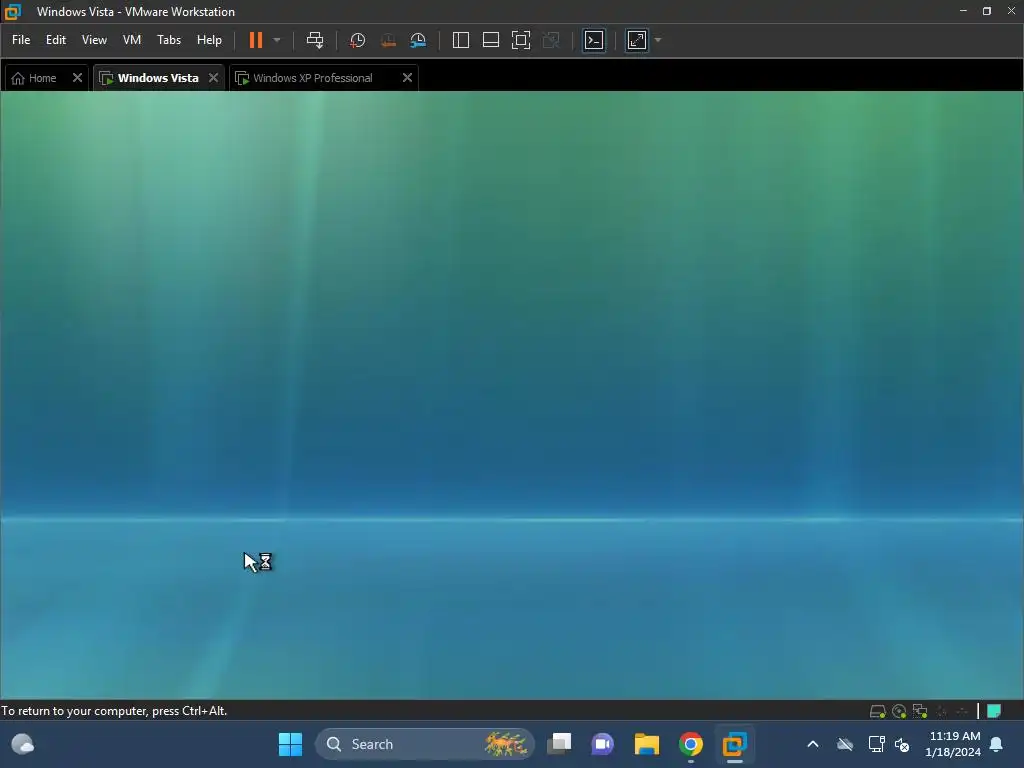Open the Help menu

(x=209, y=40)
